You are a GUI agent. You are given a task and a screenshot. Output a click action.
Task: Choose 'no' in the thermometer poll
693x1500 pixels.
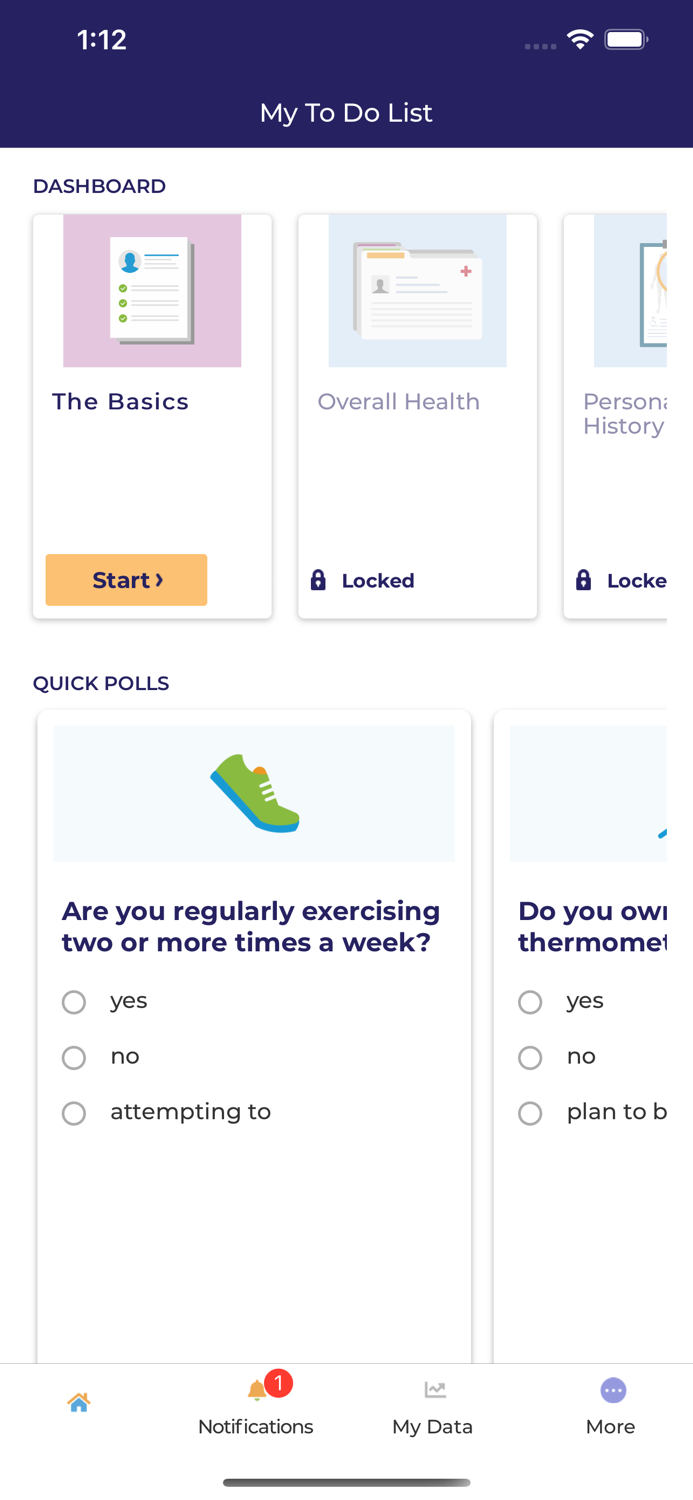point(530,1058)
